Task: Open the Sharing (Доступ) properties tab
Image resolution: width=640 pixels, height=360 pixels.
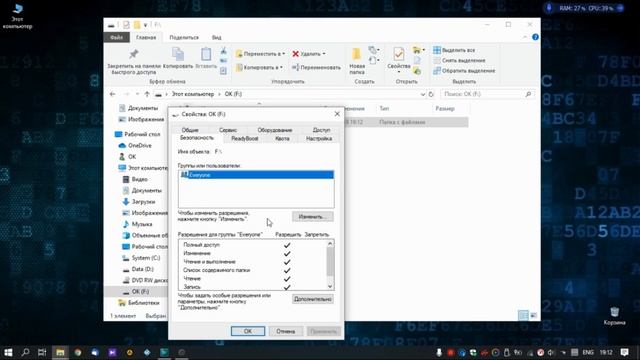Action: [321, 130]
